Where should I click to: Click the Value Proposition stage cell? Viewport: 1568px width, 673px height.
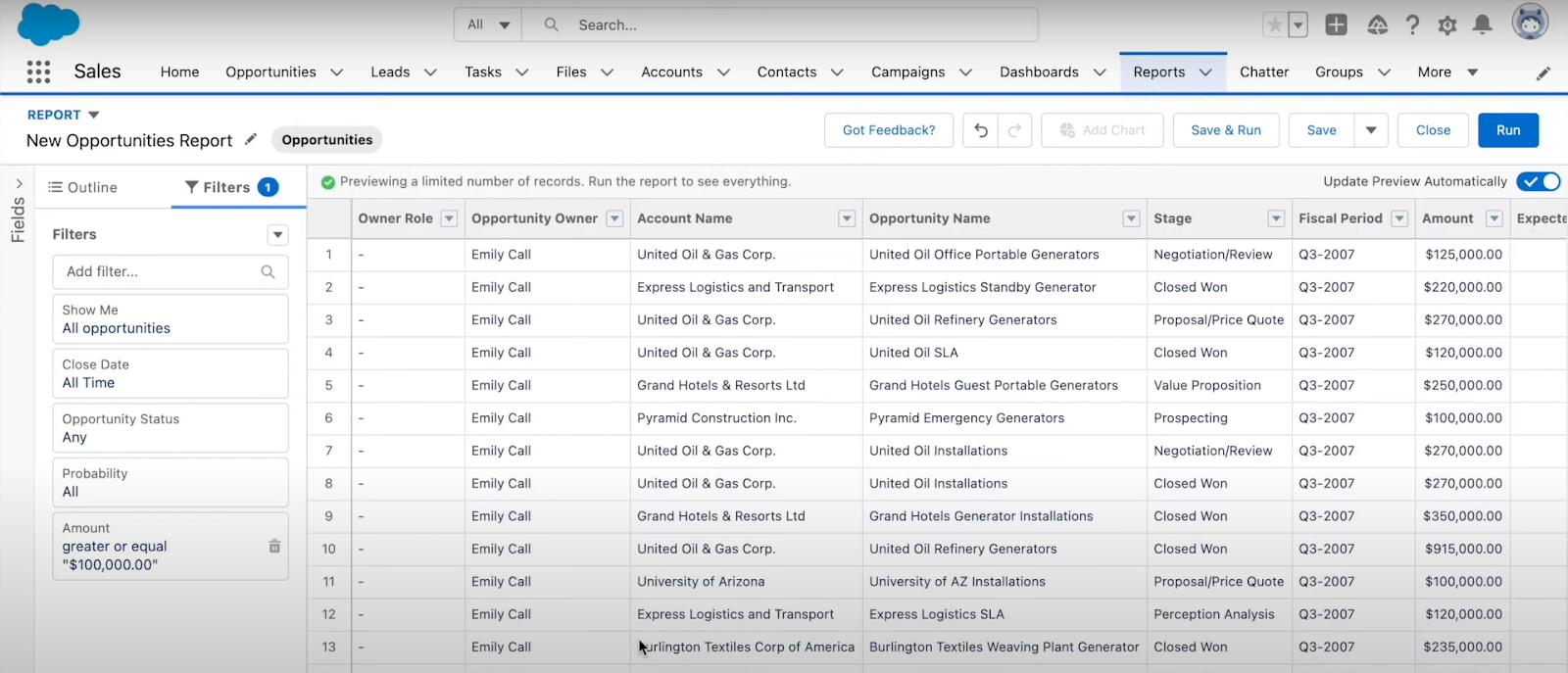coord(1219,386)
